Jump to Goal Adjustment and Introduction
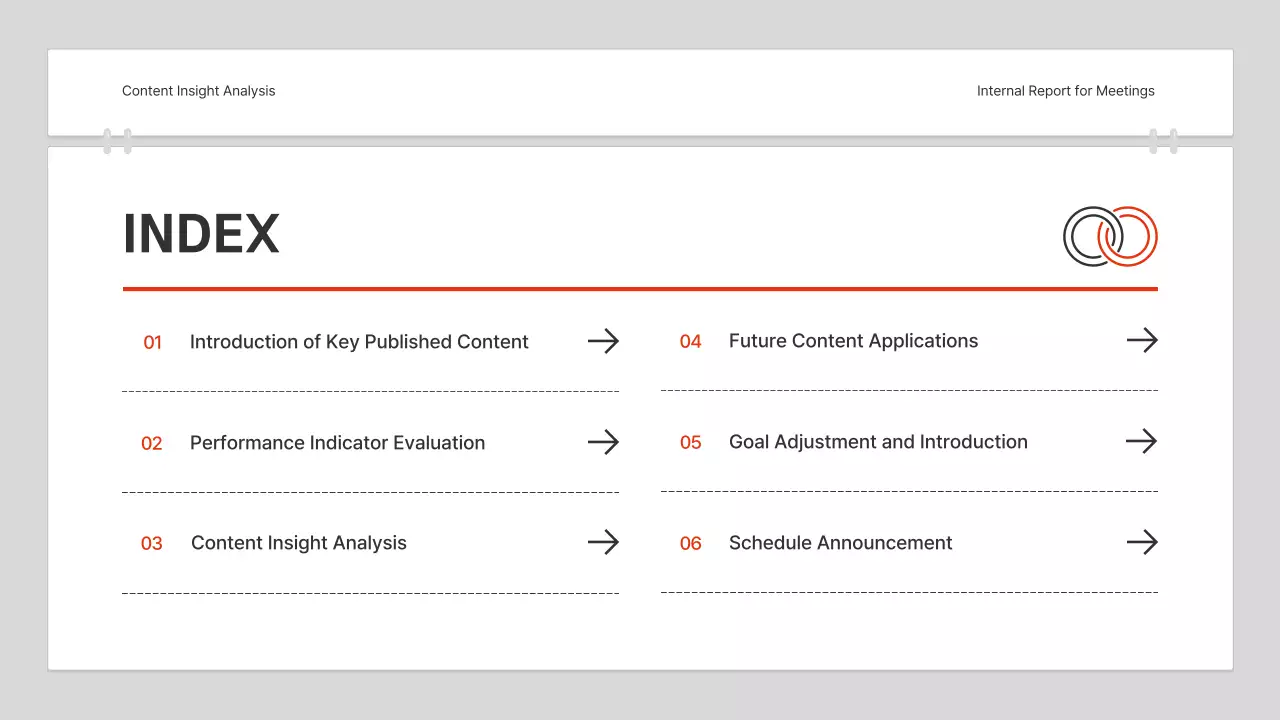This screenshot has width=1280, height=720. point(878,442)
